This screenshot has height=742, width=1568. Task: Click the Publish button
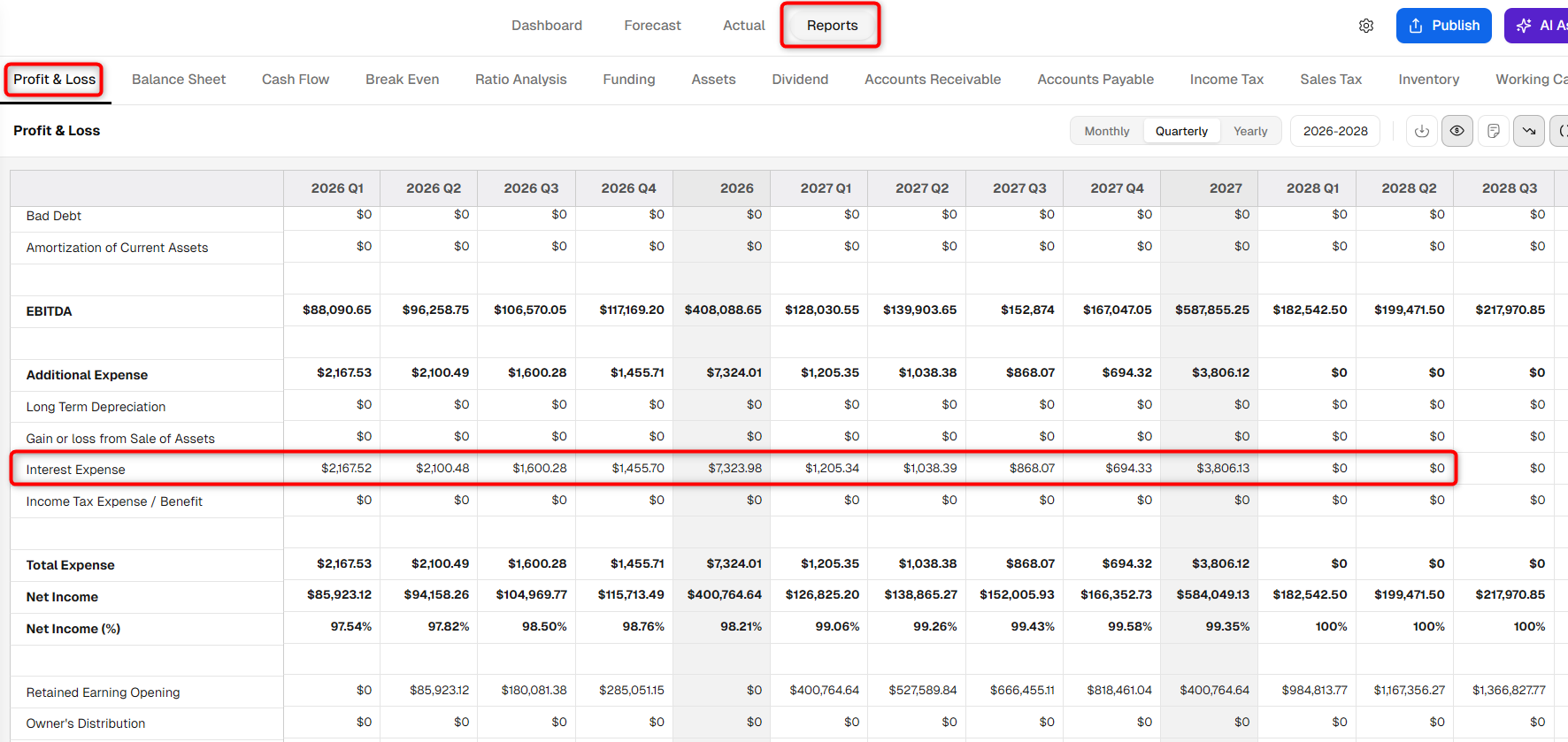pos(1444,26)
